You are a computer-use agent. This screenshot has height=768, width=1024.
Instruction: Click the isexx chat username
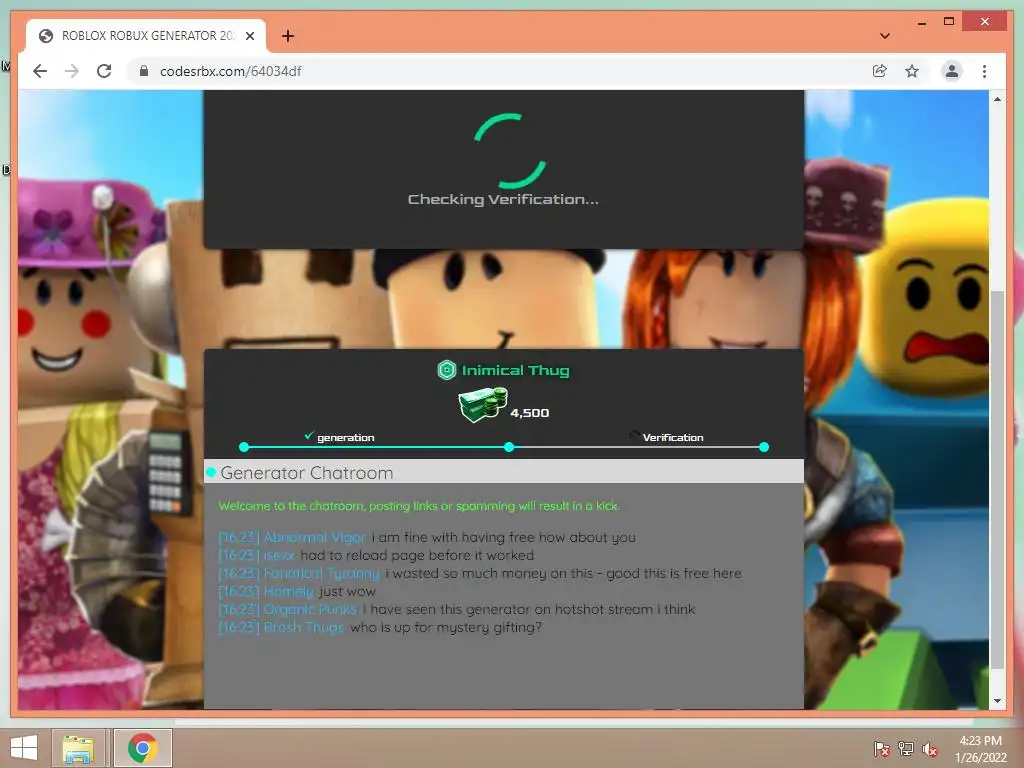click(x=279, y=556)
